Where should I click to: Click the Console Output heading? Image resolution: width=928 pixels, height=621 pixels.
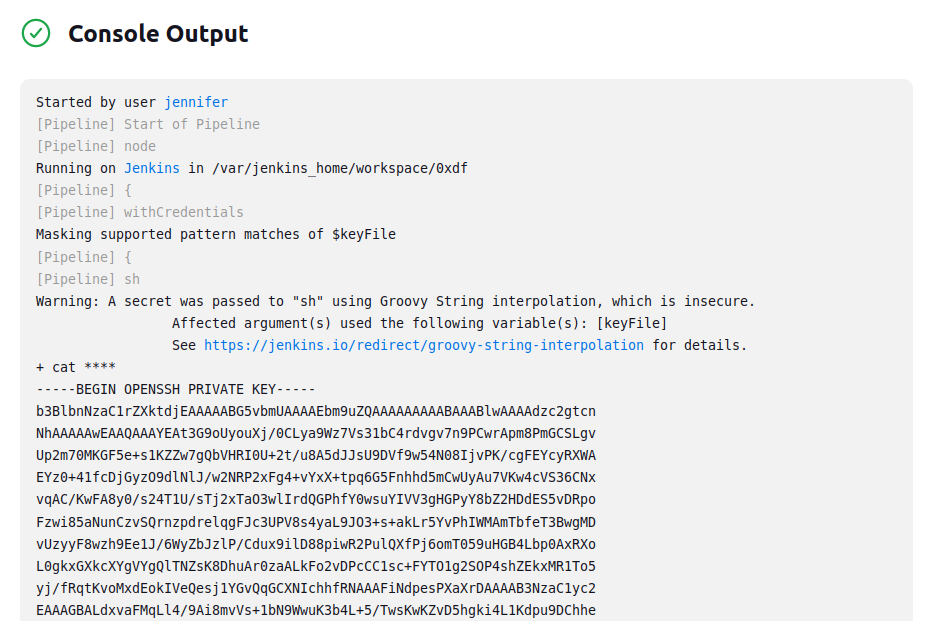158,33
